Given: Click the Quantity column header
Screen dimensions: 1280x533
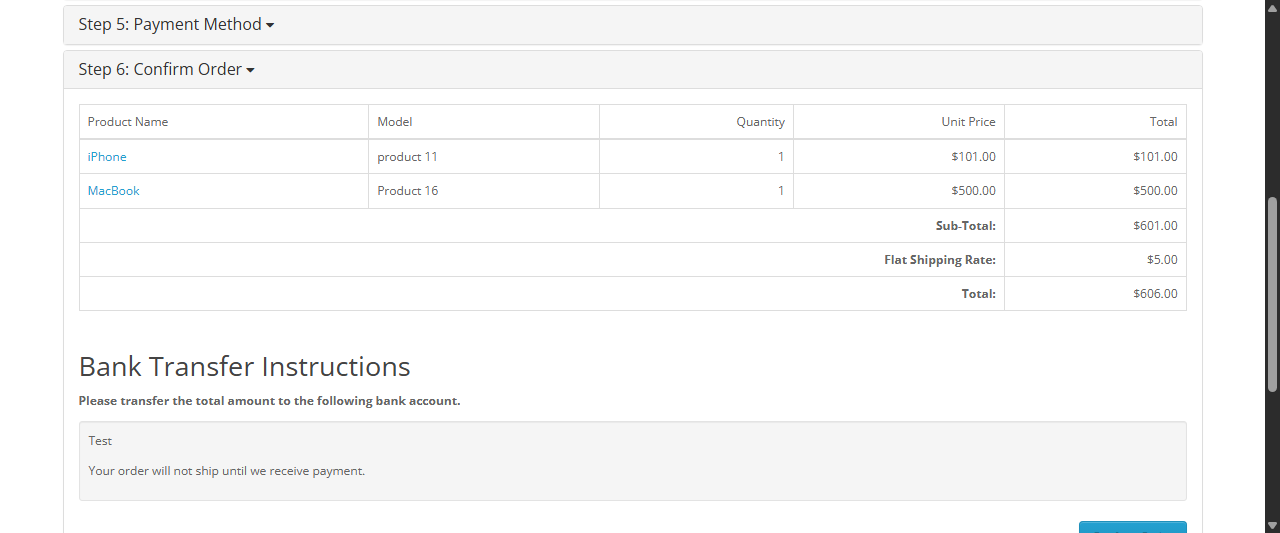Looking at the screenshot, I should pos(760,122).
